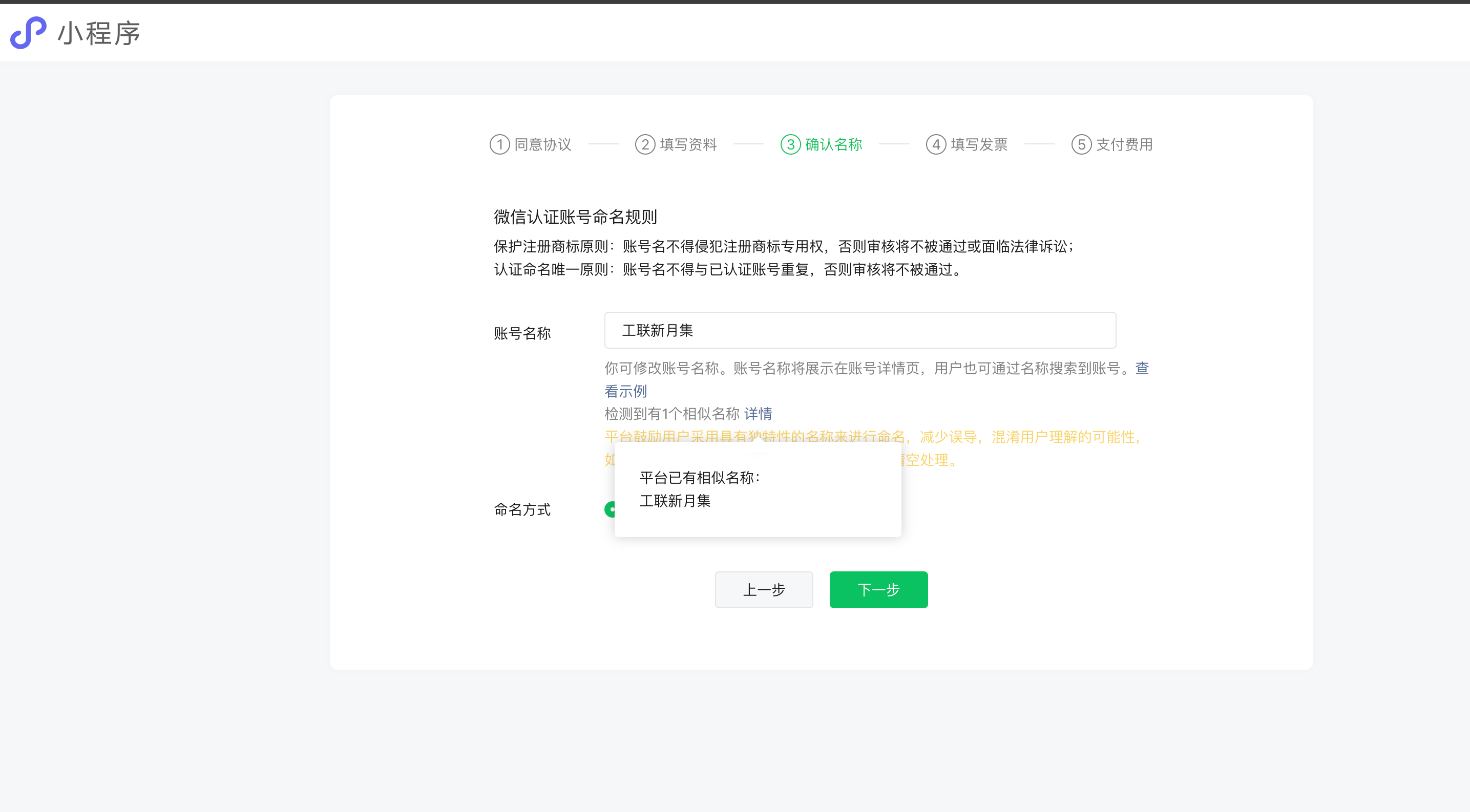This screenshot has height=812, width=1470.
Task: Select the green 命名方式 radio button
Action: [x=610, y=509]
